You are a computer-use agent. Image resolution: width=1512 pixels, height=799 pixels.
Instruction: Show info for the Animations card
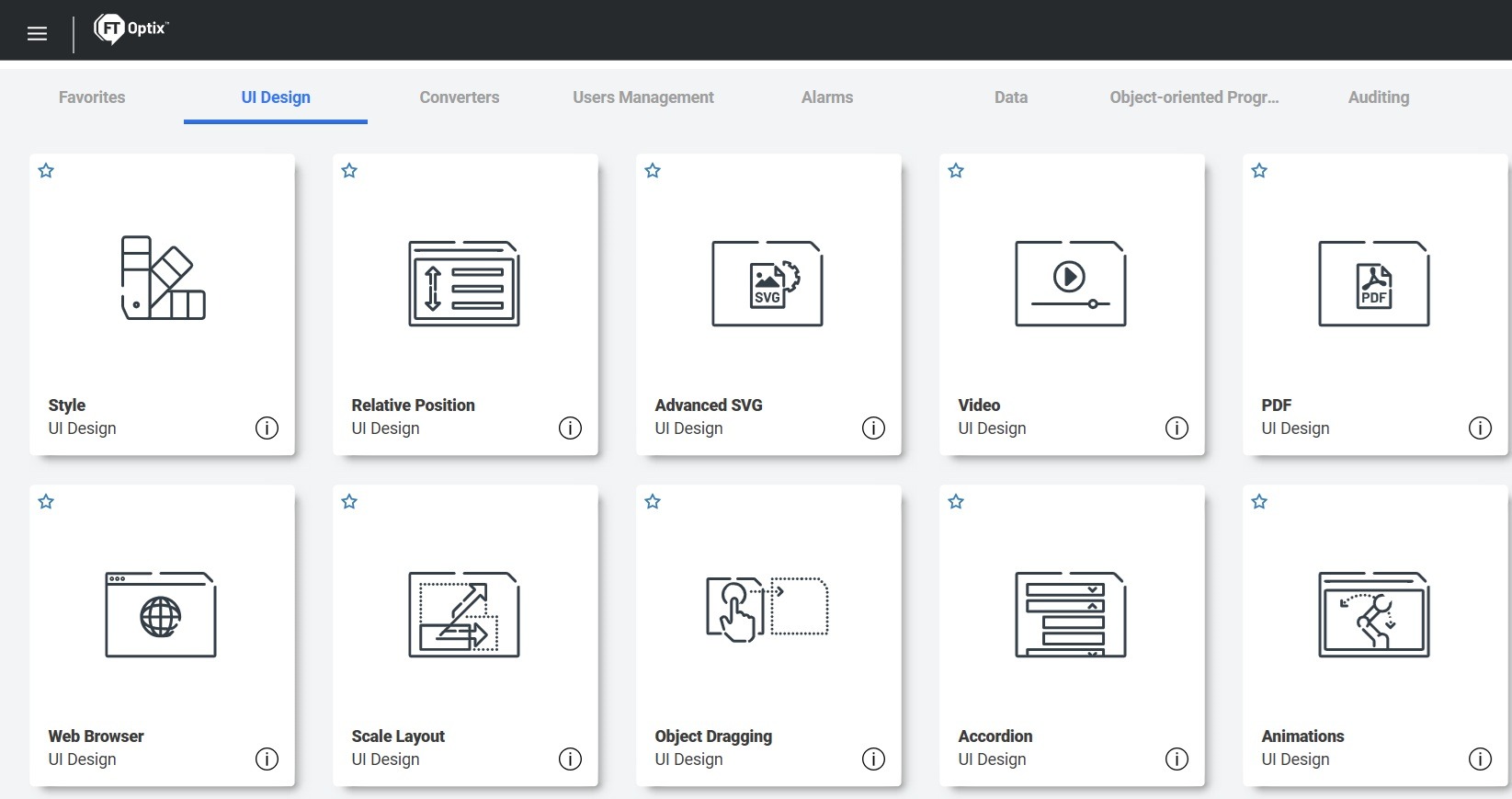click(1480, 759)
